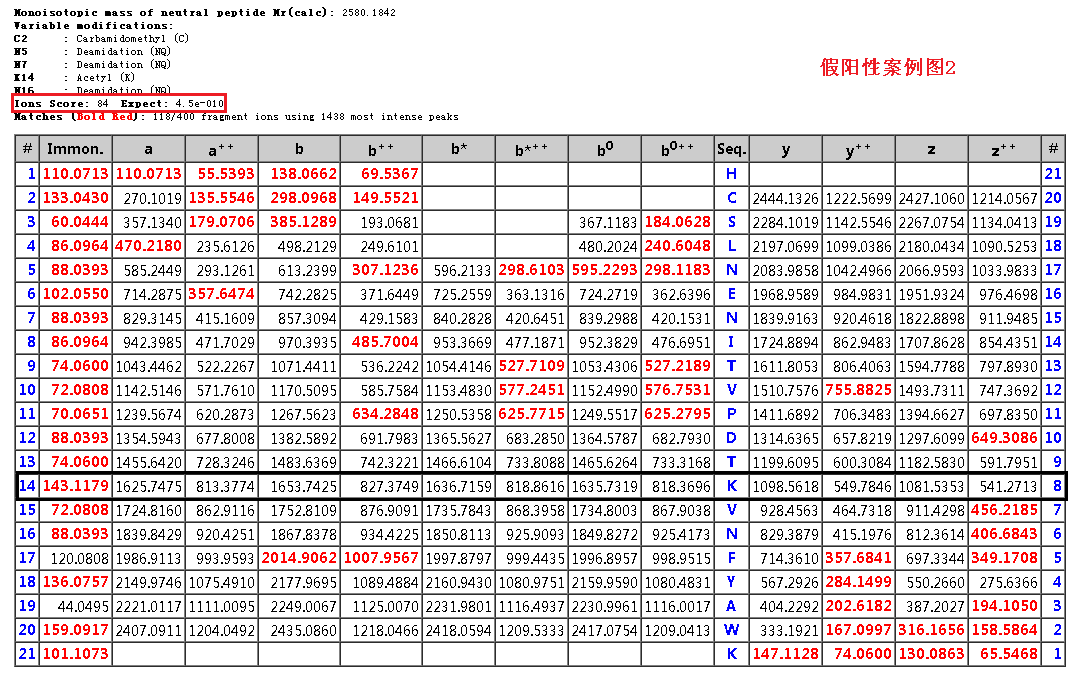Click the red y++ value 755.8825

click(858, 390)
